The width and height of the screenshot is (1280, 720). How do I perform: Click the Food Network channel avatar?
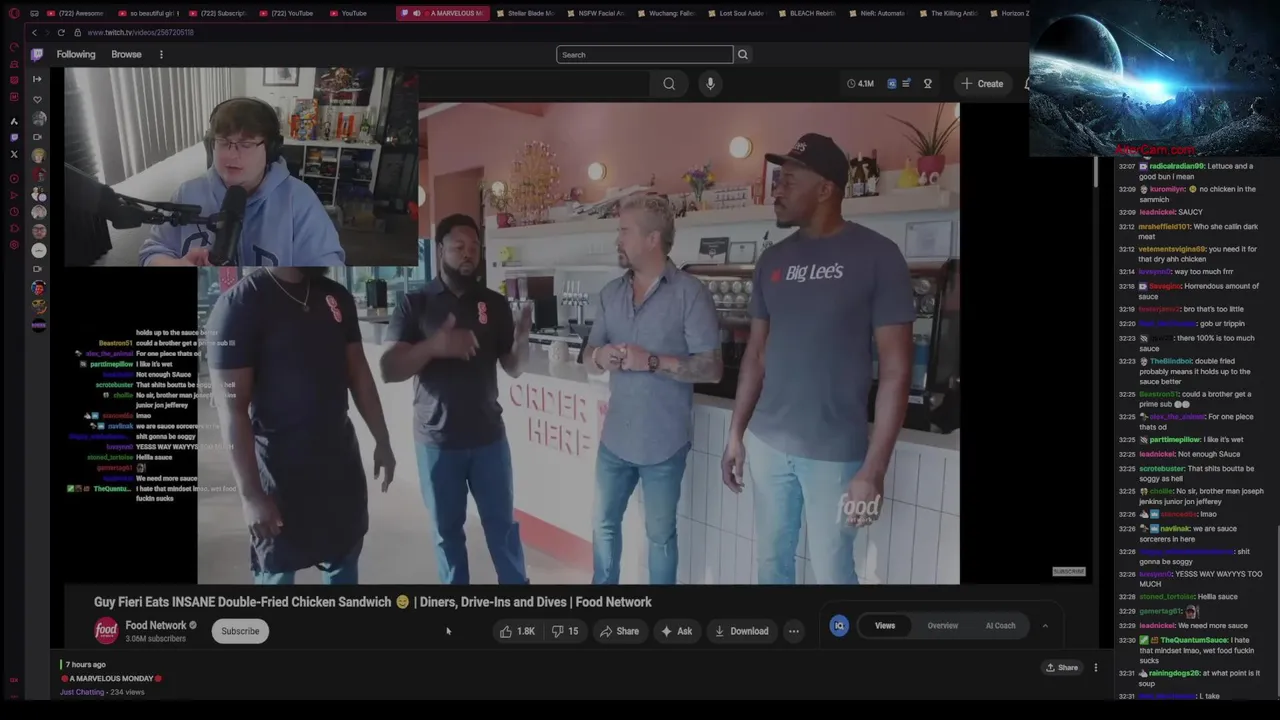point(106,631)
